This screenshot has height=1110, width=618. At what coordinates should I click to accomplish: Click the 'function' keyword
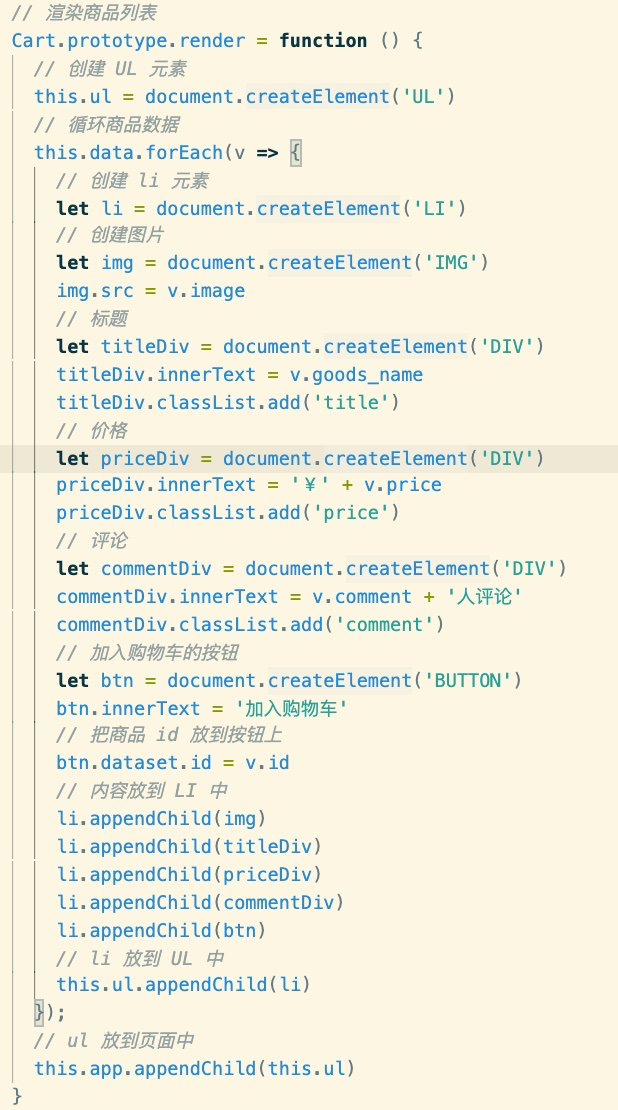[324, 40]
